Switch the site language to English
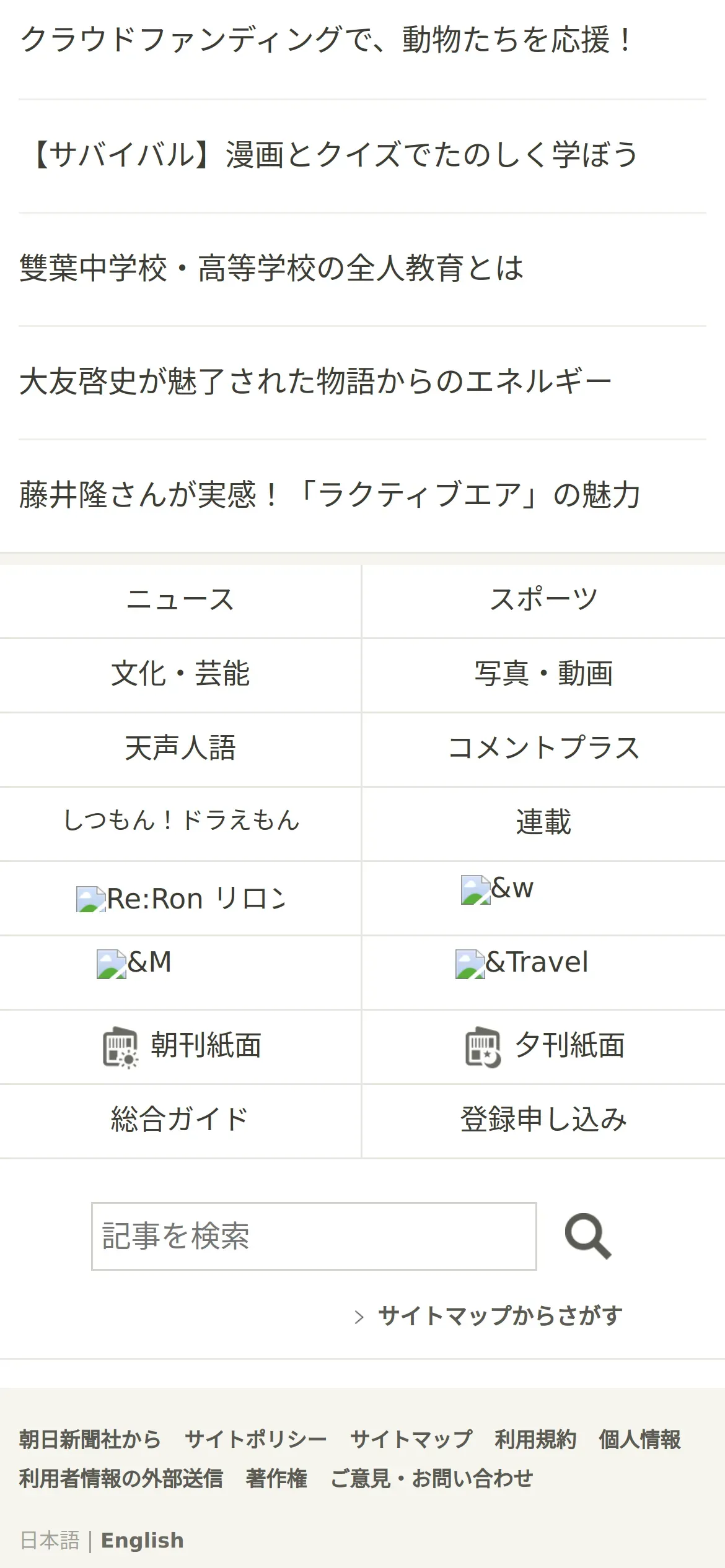The height and width of the screenshot is (1568, 725). (x=143, y=1540)
